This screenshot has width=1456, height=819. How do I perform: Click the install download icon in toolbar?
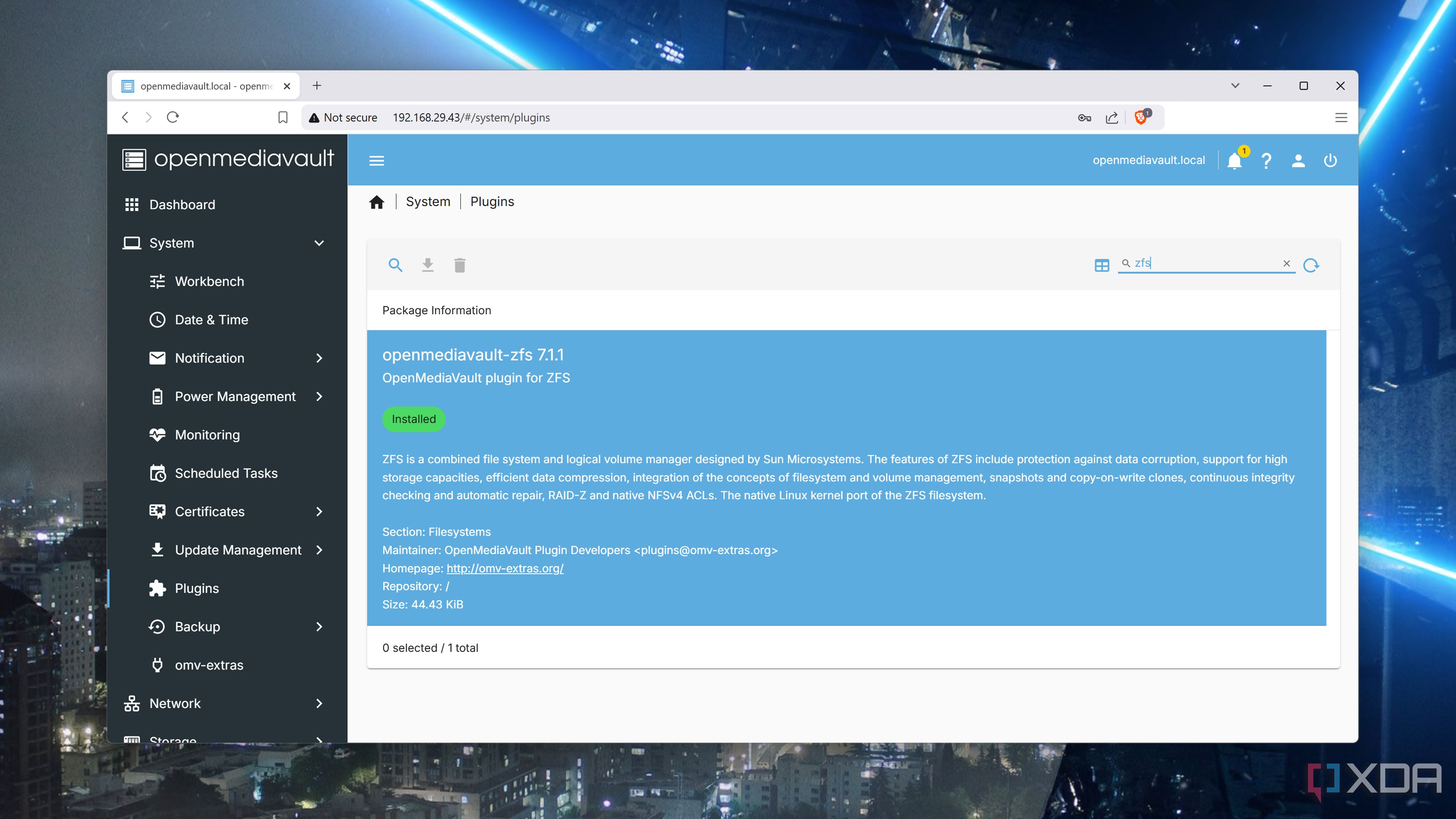[x=427, y=265]
